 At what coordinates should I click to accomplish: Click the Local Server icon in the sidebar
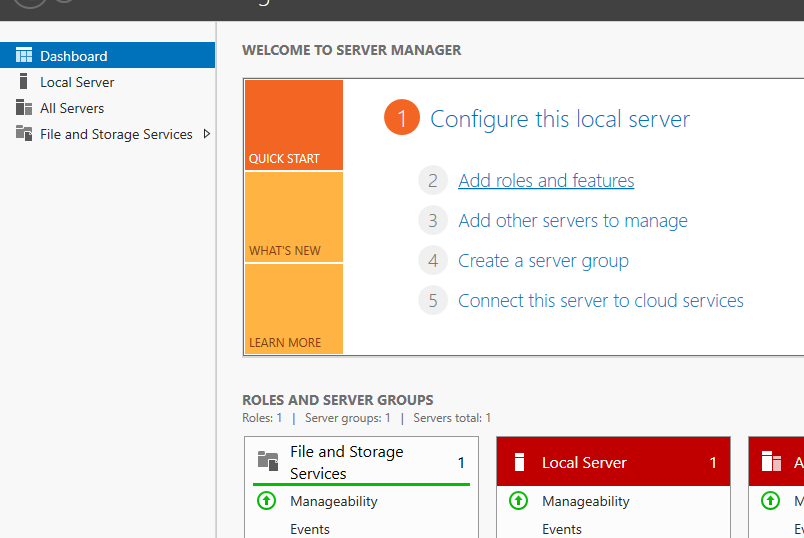(24, 82)
